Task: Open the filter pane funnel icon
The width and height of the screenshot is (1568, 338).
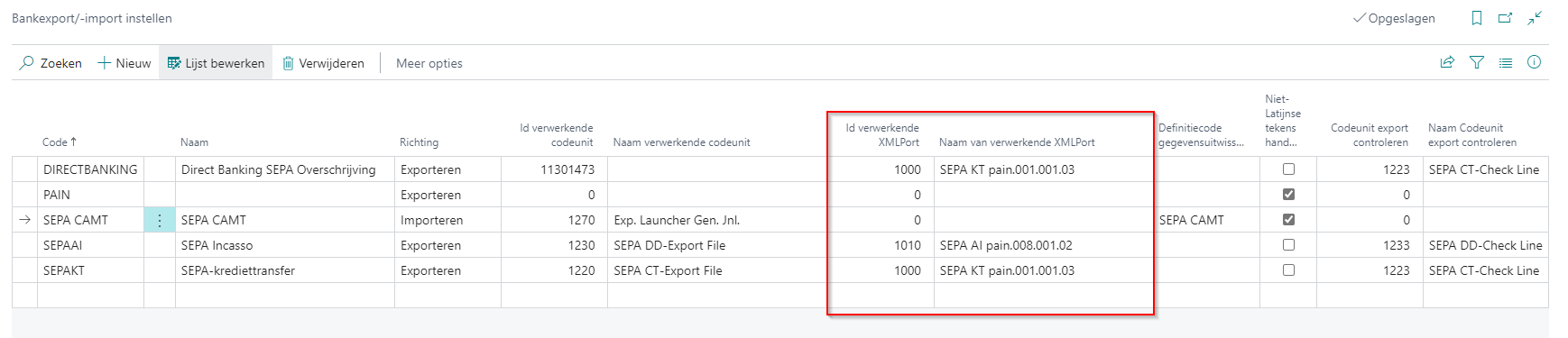Action: pos(1477,62)
